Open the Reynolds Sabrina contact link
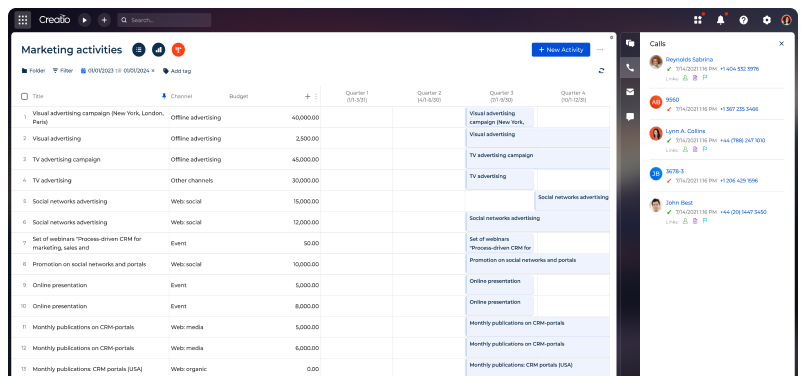This screenshot has width=806, height=376. [x=689, y=60]
